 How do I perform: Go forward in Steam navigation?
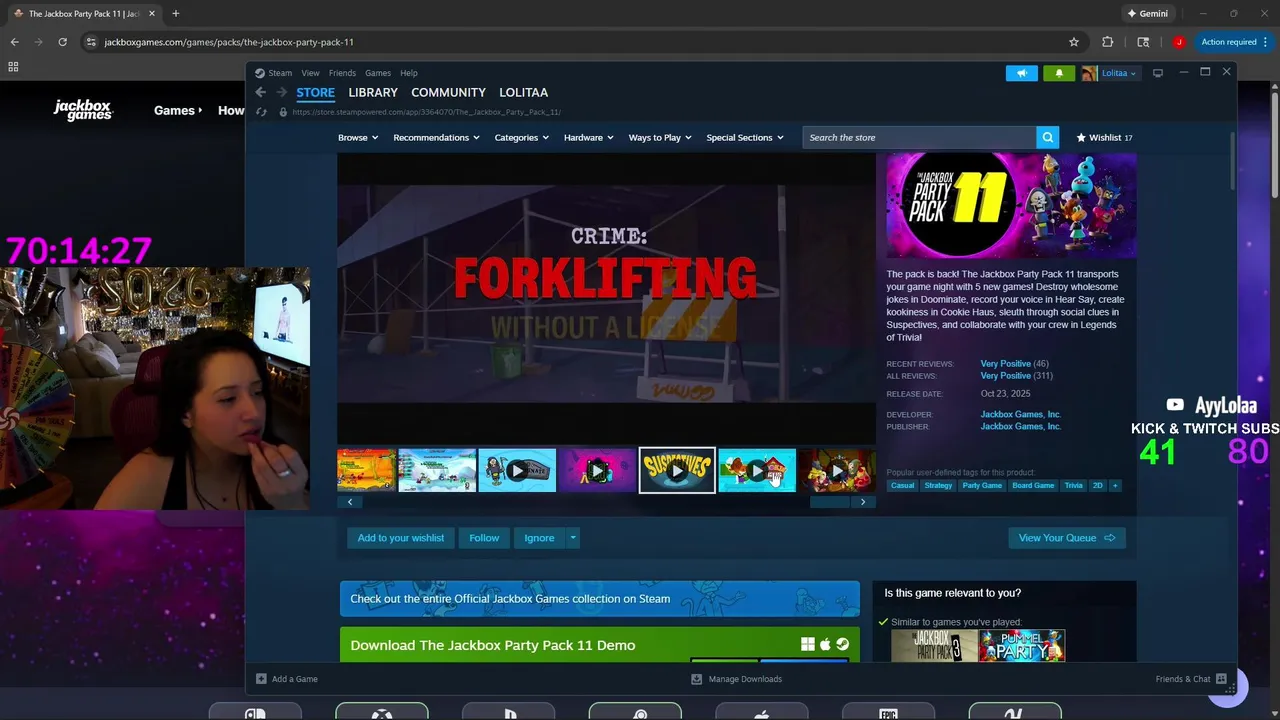(282, 92)
